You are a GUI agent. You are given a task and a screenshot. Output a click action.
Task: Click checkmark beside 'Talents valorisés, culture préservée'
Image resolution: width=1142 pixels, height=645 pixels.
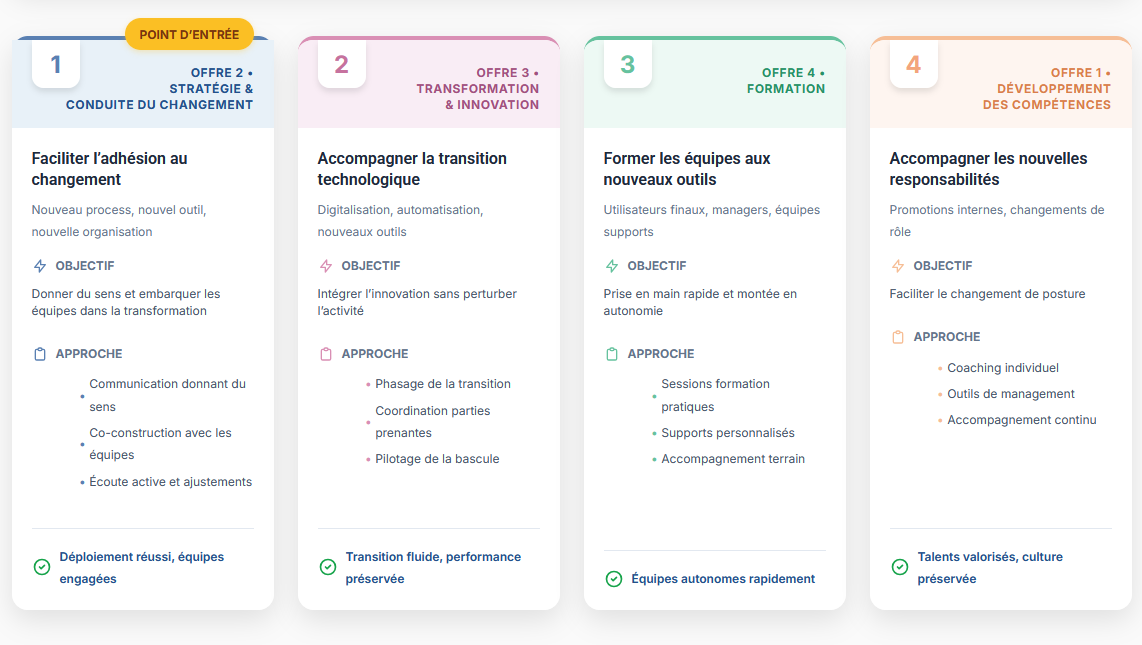pos(900,567)
